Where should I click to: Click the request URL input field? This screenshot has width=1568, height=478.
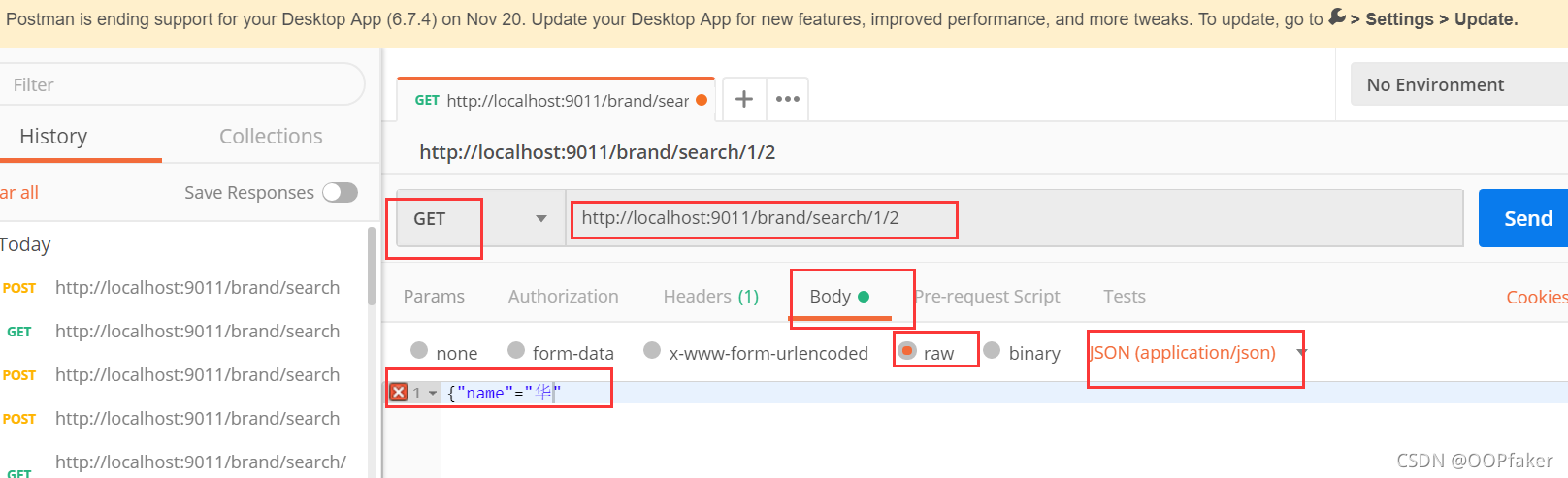(x=1014, y=218)
